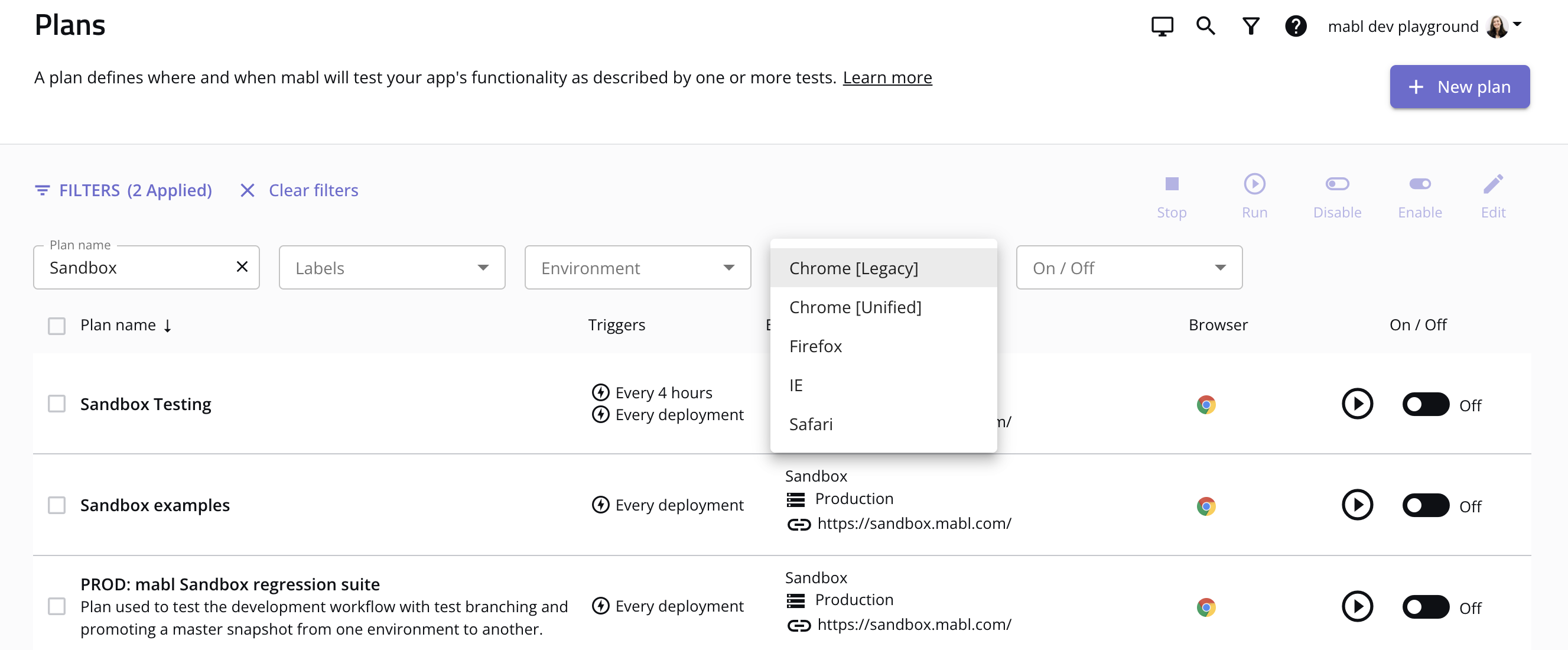The height and width of the screenshot is (650, 1568).
Task: Choose Chrome [Unified] option
Action: point(855,307)
